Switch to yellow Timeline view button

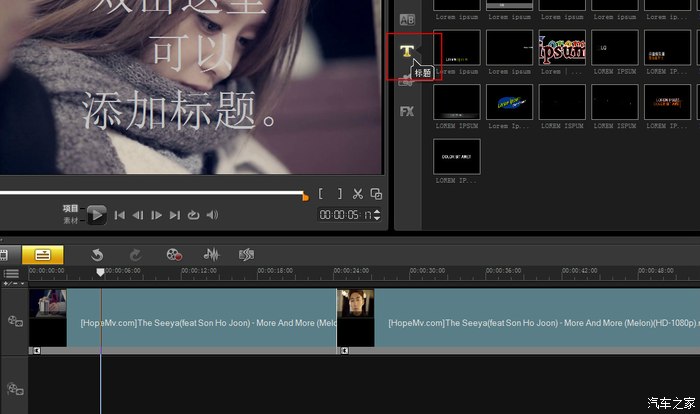pos(42,255)
